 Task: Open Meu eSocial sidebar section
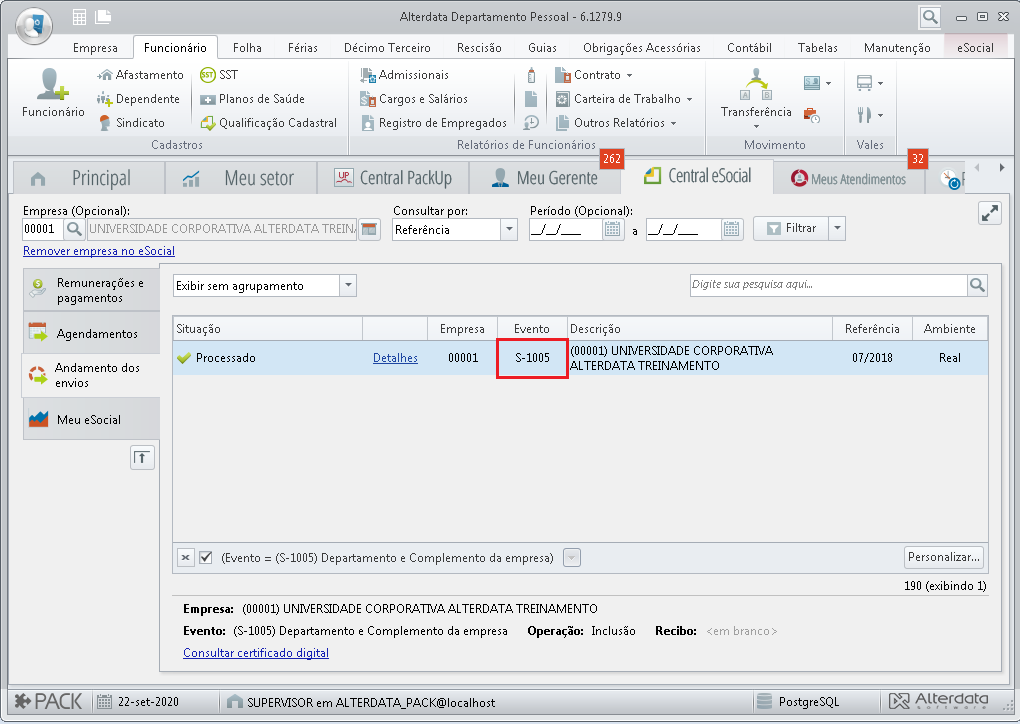[91, 419]
